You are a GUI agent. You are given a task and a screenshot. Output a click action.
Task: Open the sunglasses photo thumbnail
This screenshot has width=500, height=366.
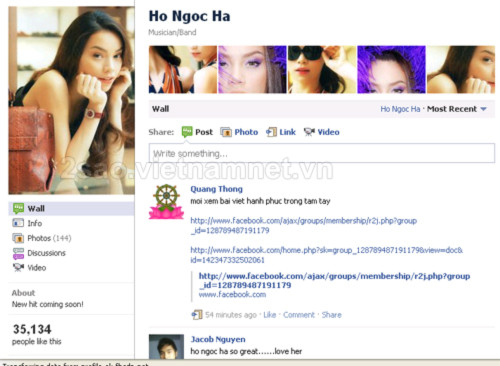point(322,70)
